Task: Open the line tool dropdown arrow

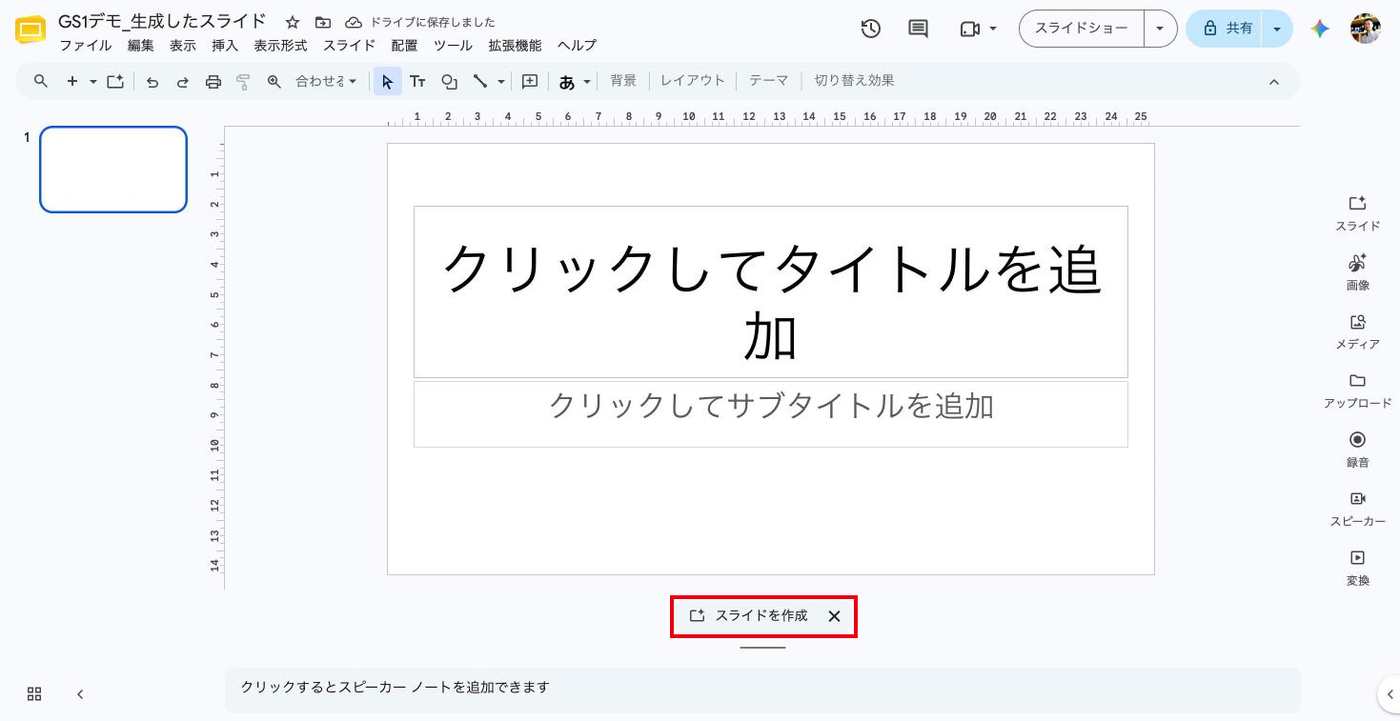Action: tap(501, 82)
